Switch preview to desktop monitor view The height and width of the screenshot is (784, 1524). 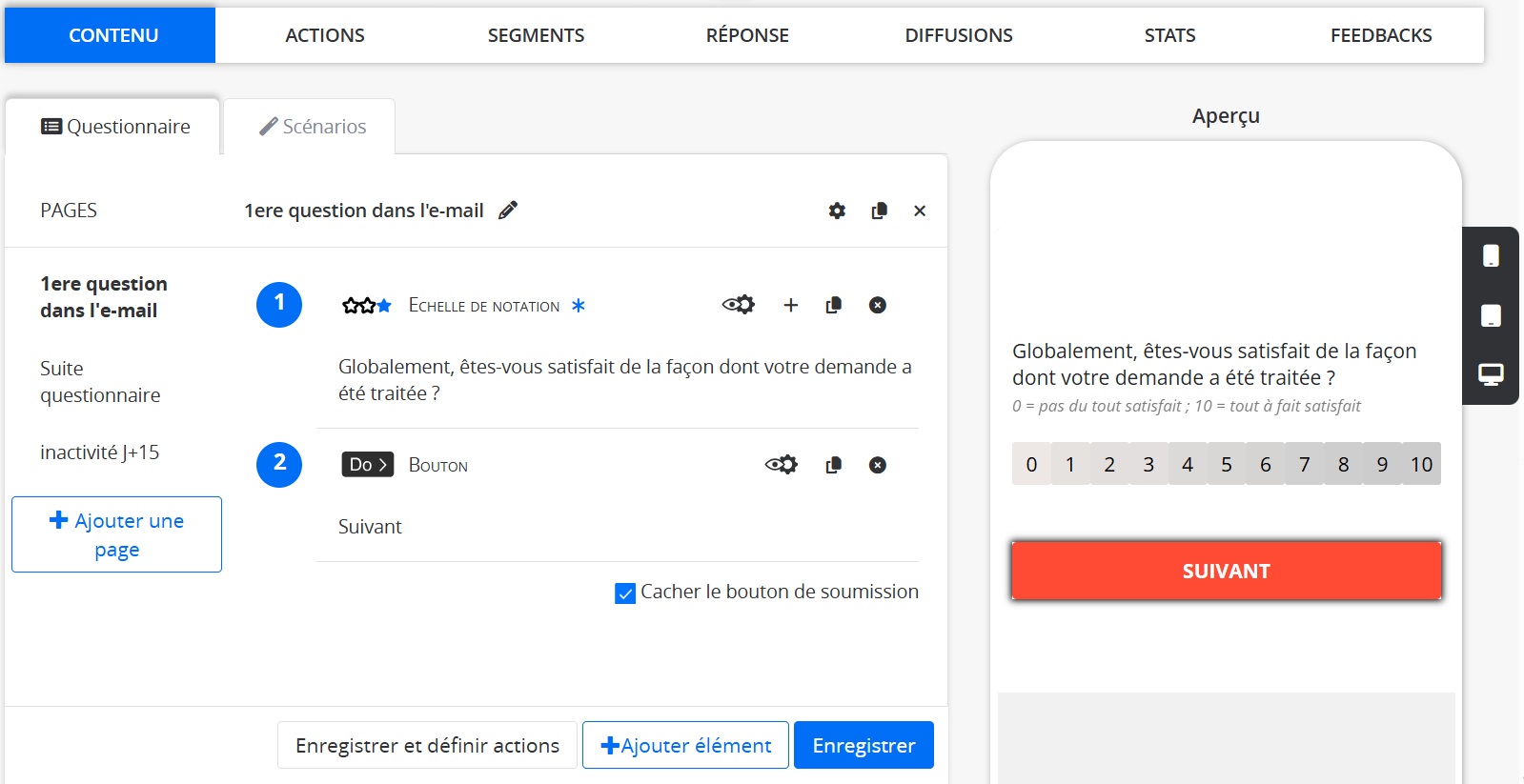[x=1491, y=374]
